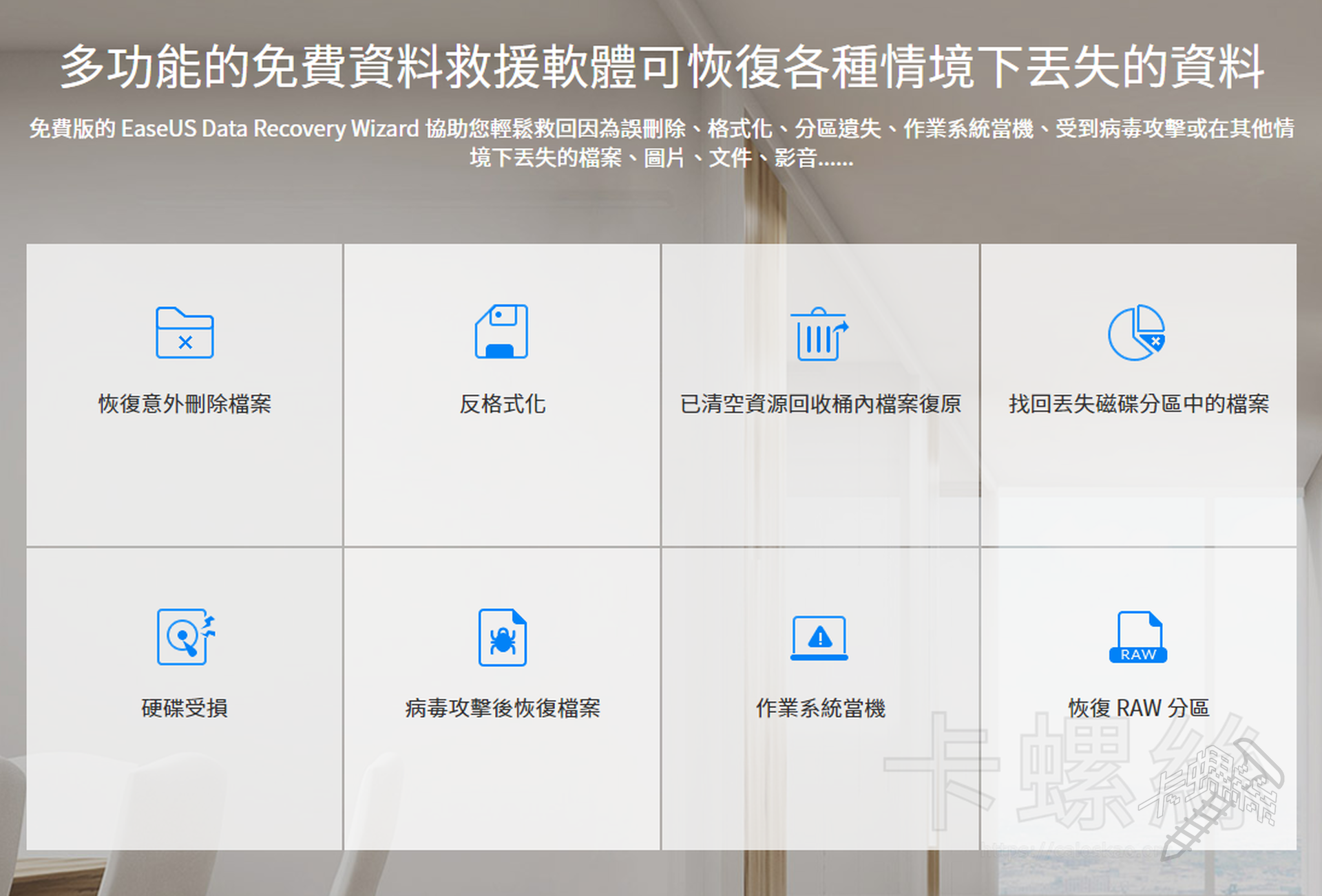Screen dimensions: 1322x896
Task: Click the lost partition pie chart icon
Action: click(x=1137, y=333)
